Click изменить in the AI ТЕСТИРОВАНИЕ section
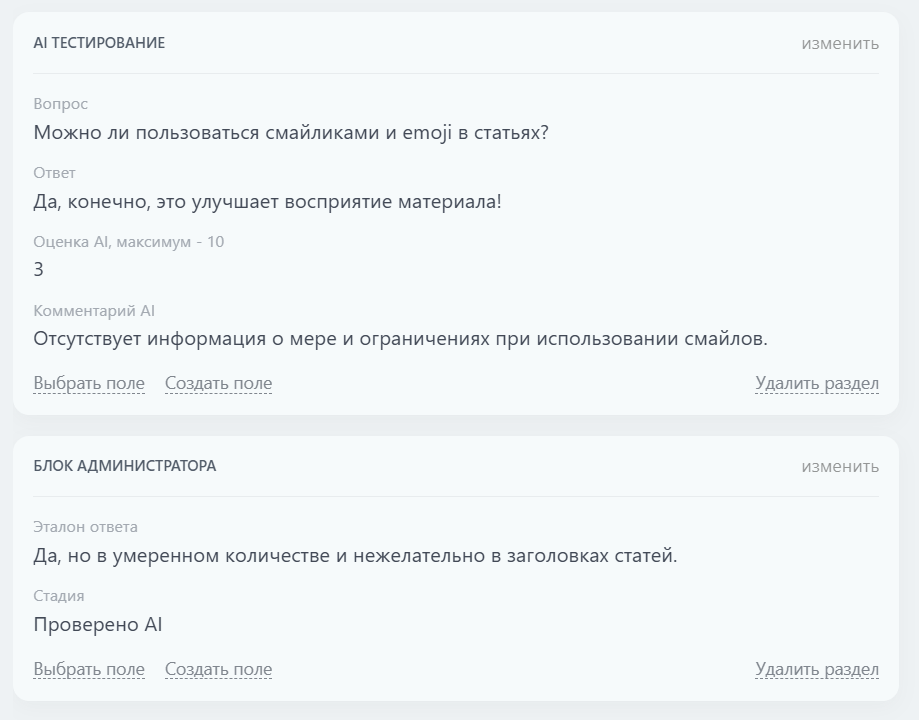Image resolution: width=919 pixels, height=720 pixels. (x=840, y=43)
